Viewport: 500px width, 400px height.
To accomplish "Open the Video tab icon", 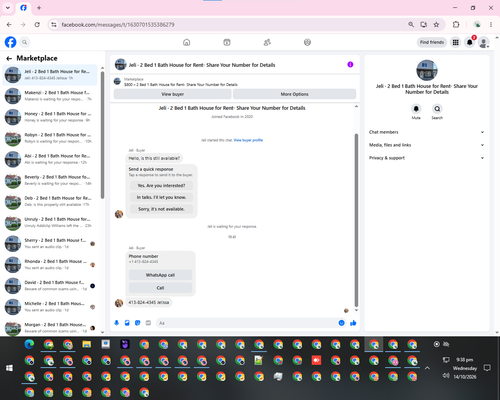I will click(x=227, y=42).
